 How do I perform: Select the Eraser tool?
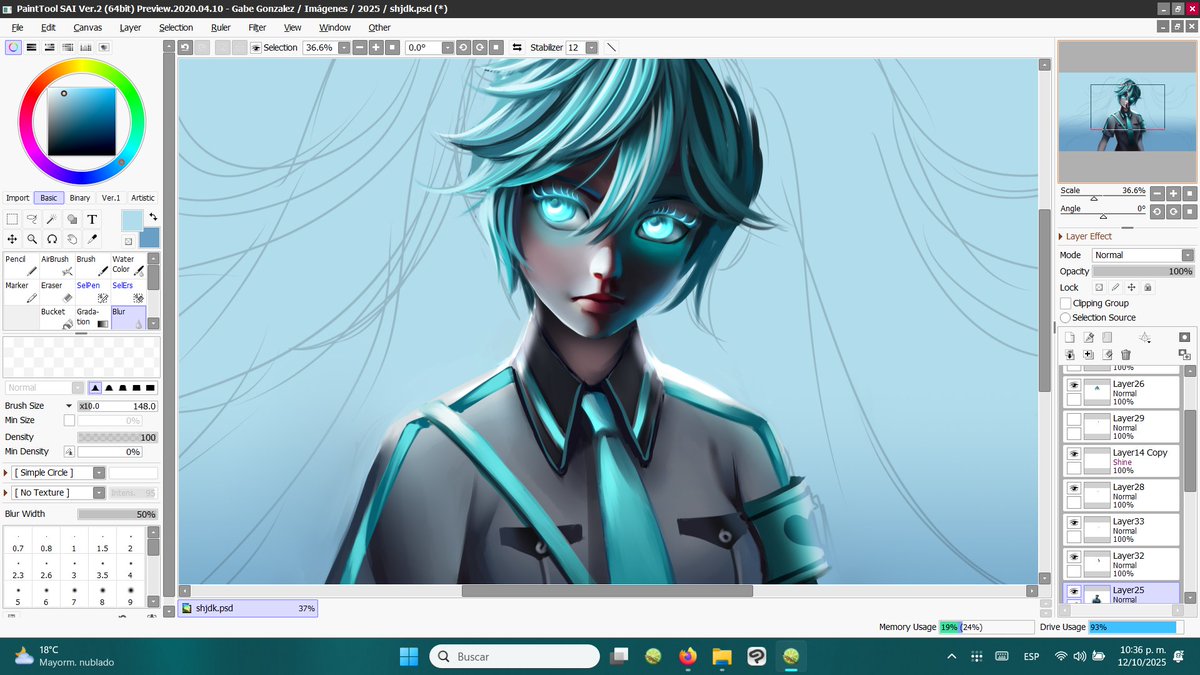[x=57, y=291]
